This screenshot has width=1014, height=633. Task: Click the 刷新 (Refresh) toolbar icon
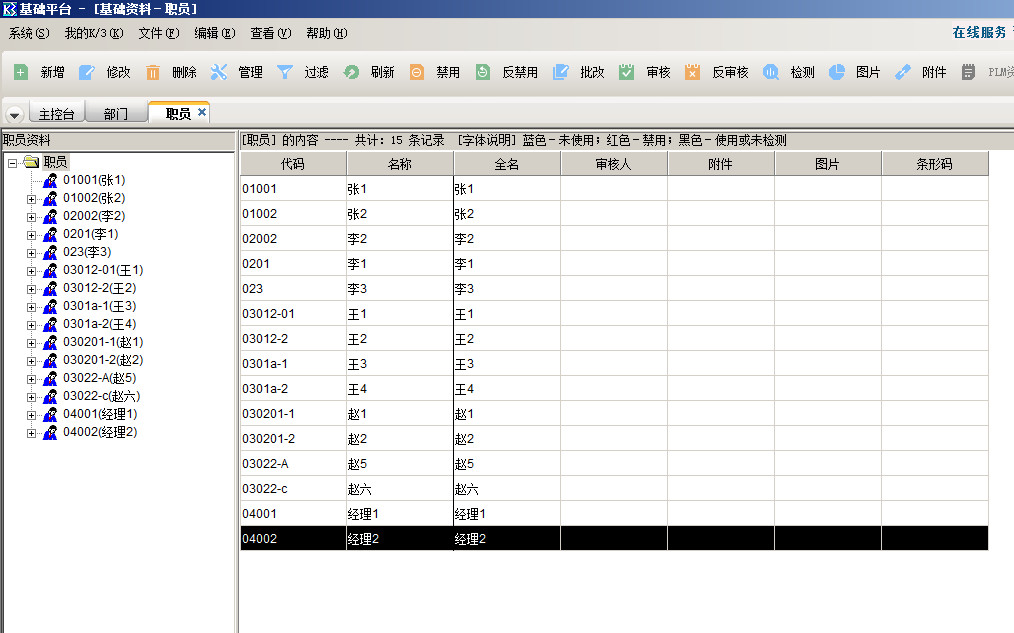click(351, 72)
